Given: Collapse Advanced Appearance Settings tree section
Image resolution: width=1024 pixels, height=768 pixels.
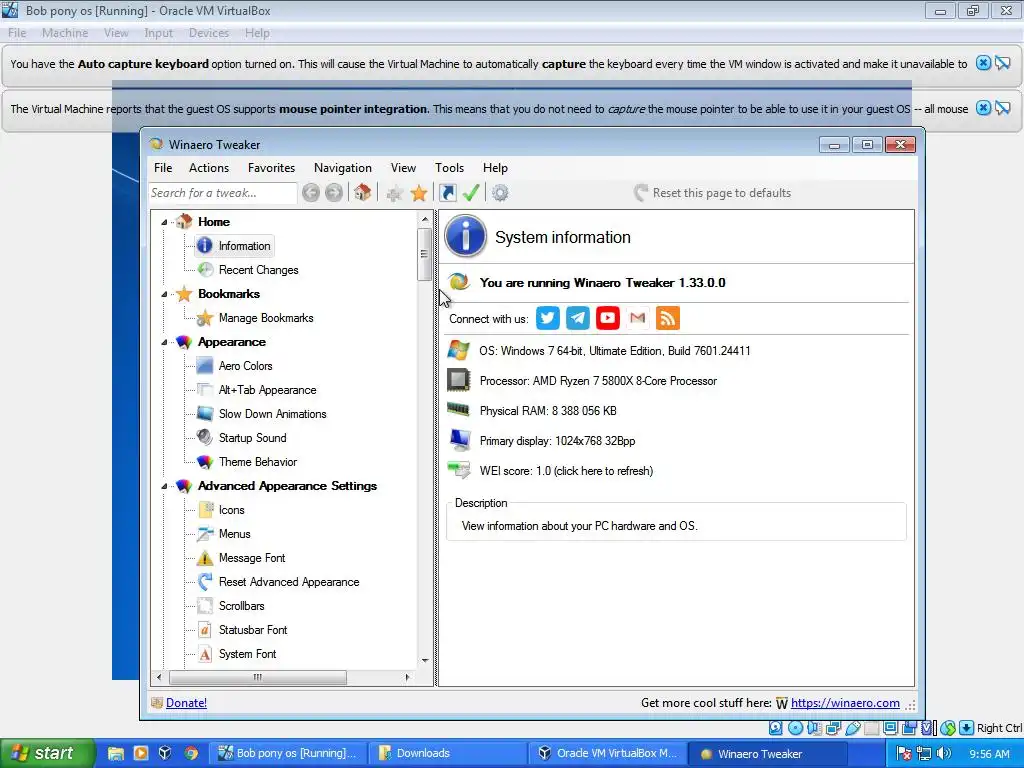Looking at the screenshot, I should (x=165, y=486).
